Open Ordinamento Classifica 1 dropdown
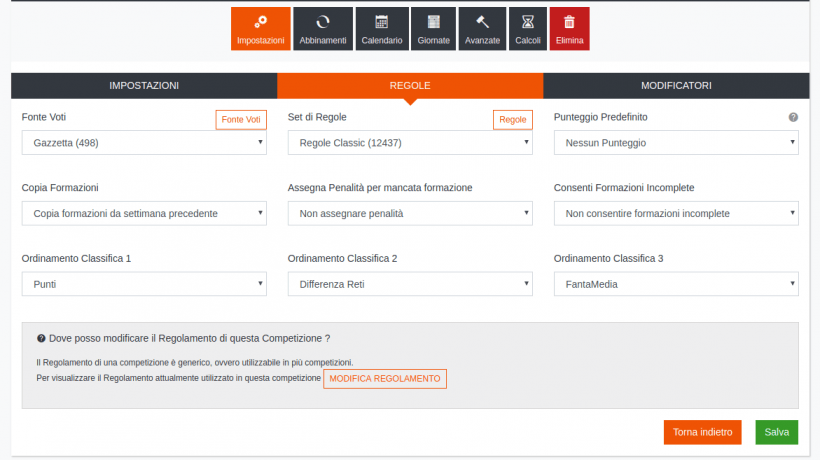820x460 pixels. pyautogui.click(x=144, y=284)
